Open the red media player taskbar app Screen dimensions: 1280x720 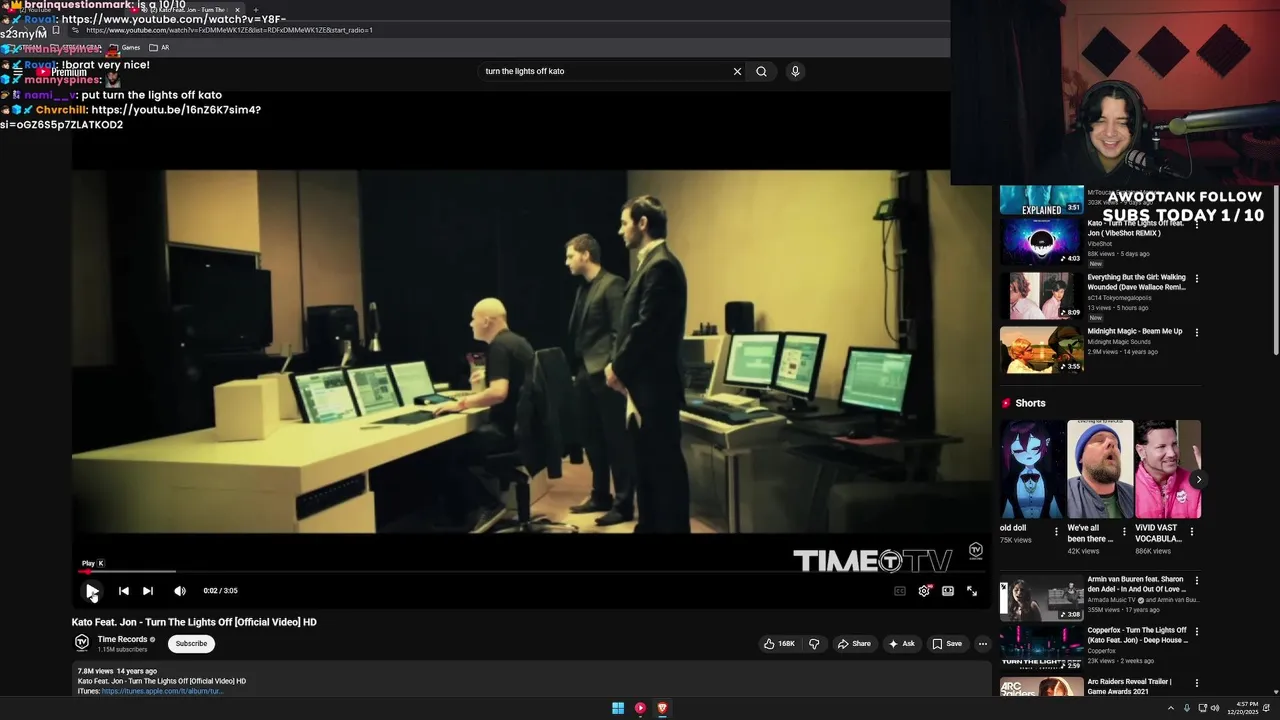(640, 708)
